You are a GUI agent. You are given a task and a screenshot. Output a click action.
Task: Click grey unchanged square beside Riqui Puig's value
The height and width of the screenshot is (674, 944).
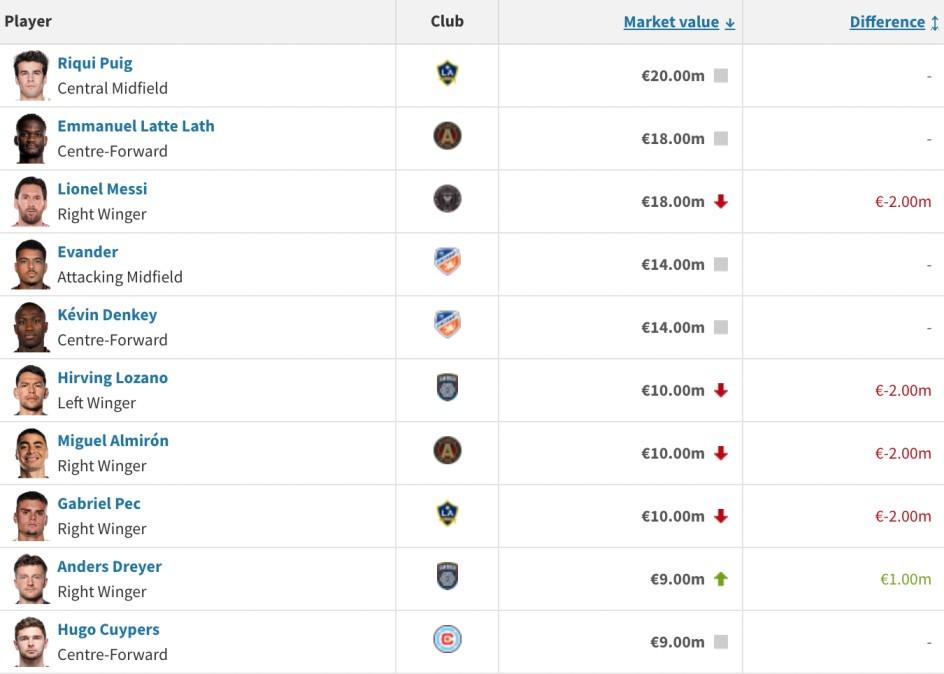click(x=721, y=76)
